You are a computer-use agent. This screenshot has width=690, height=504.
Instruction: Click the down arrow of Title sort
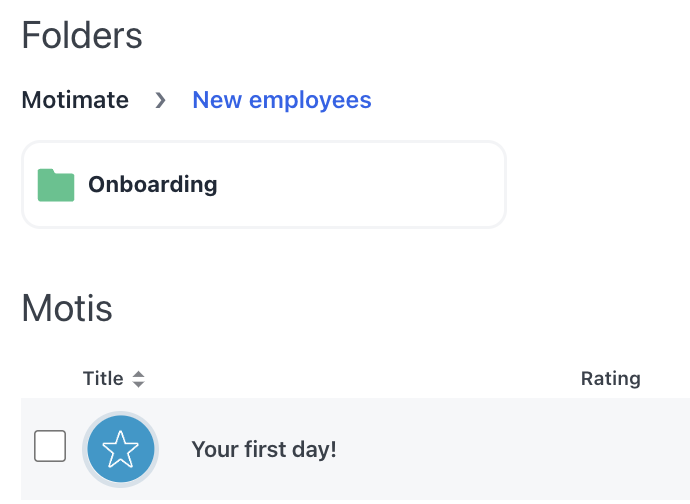[138, 385]
